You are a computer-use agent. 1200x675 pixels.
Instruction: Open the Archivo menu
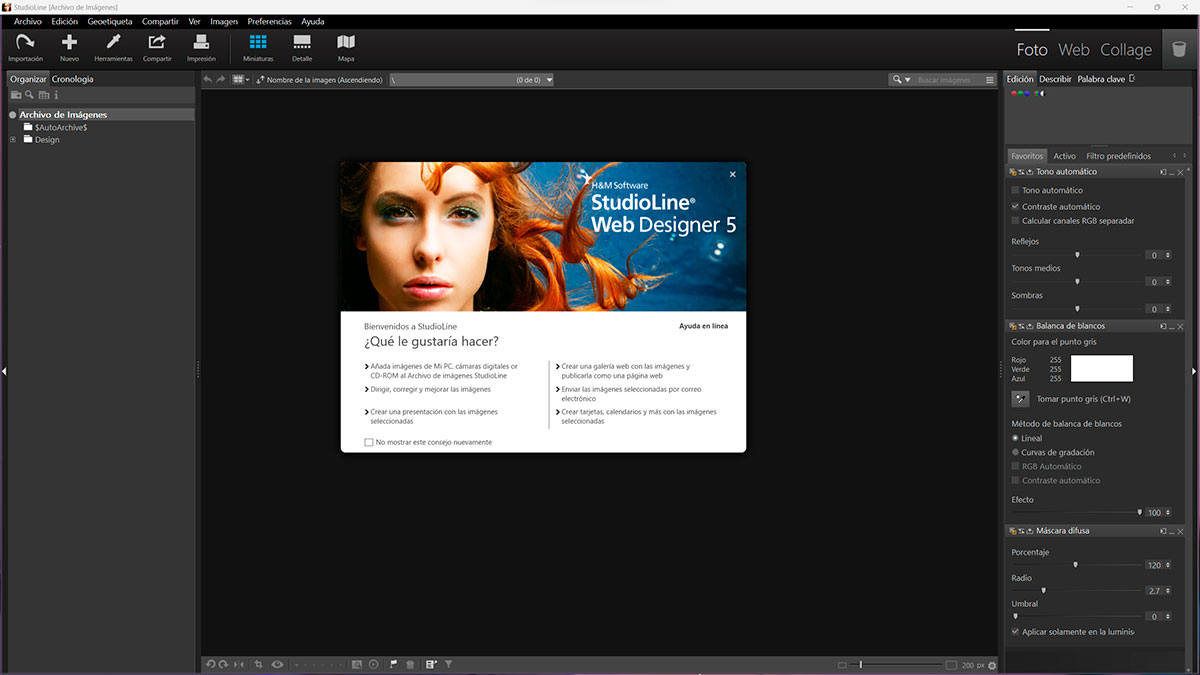click(28, 21)
